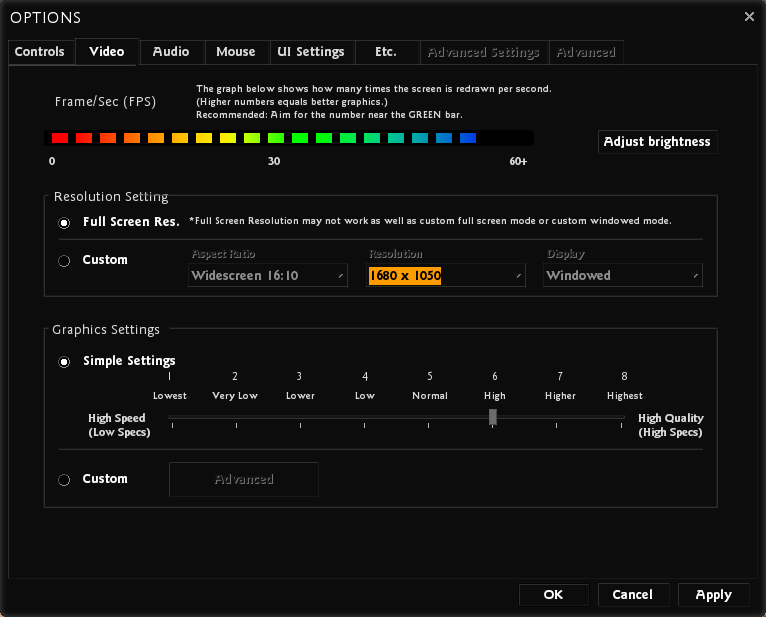Select the Video tab
This screenshot has height=617, width=766.
pyautogui.click(x=107, y=51)
